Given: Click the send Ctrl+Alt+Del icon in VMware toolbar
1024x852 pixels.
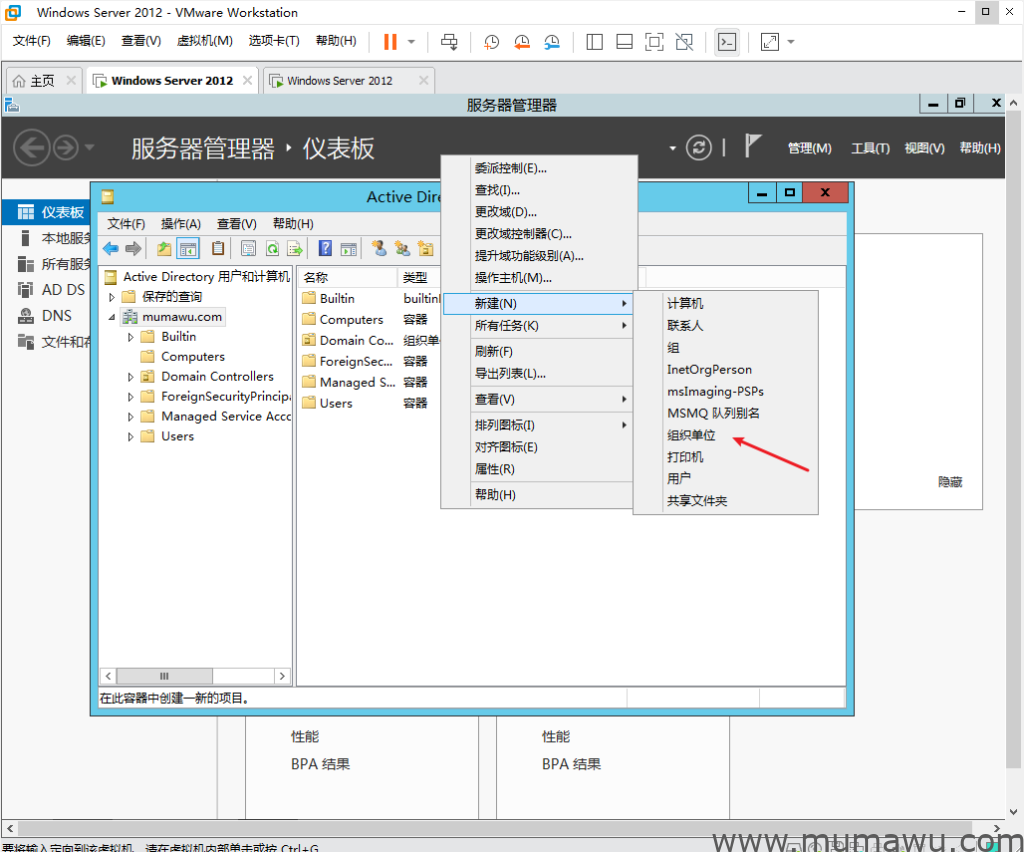Looking at the screenshot, I should [x=449, y=42].
